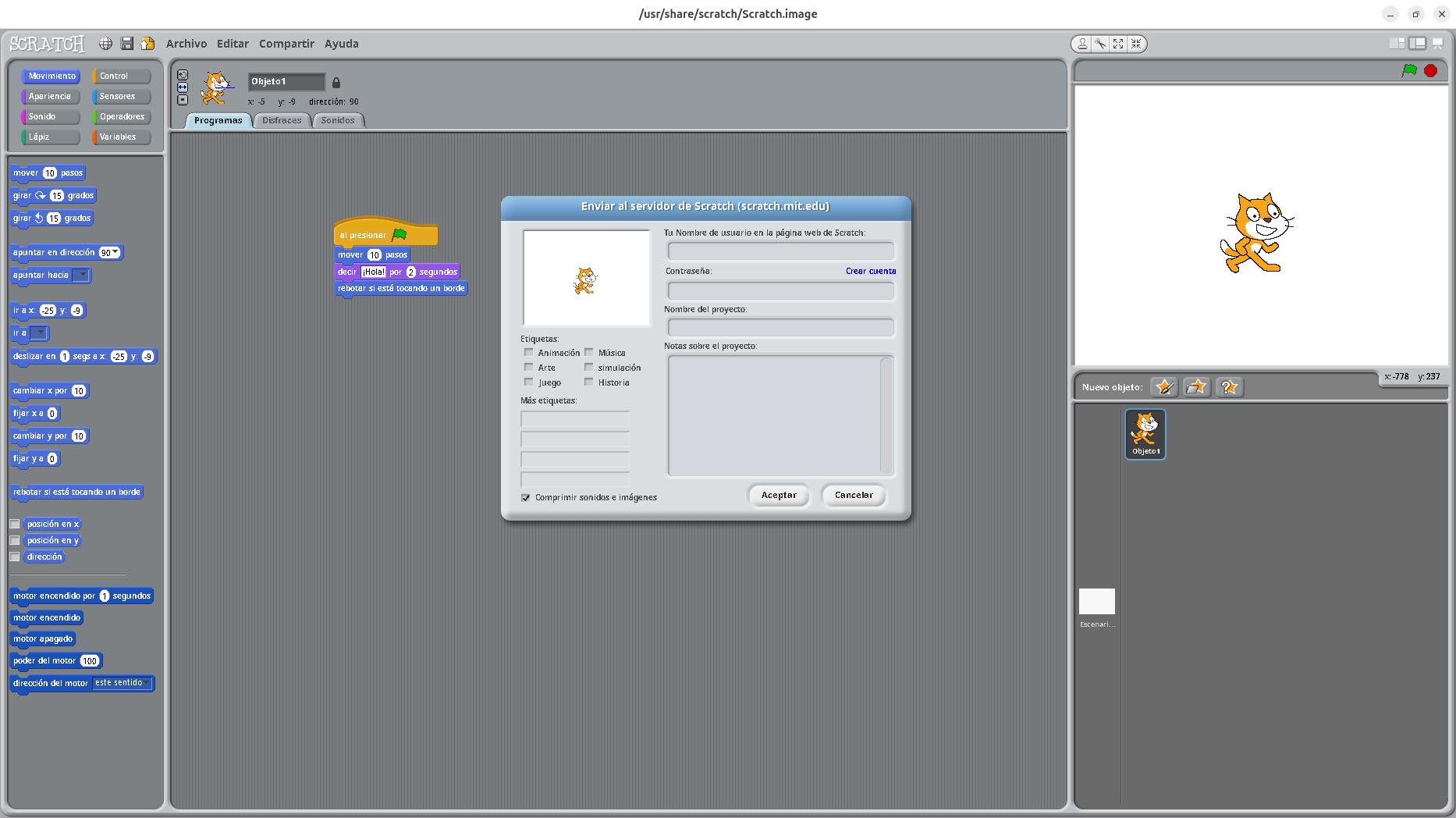Paint a new sprite with the star brush icon
Image resolution: width=1456 pixels, height=818 pixels.
click(1164, 387)
